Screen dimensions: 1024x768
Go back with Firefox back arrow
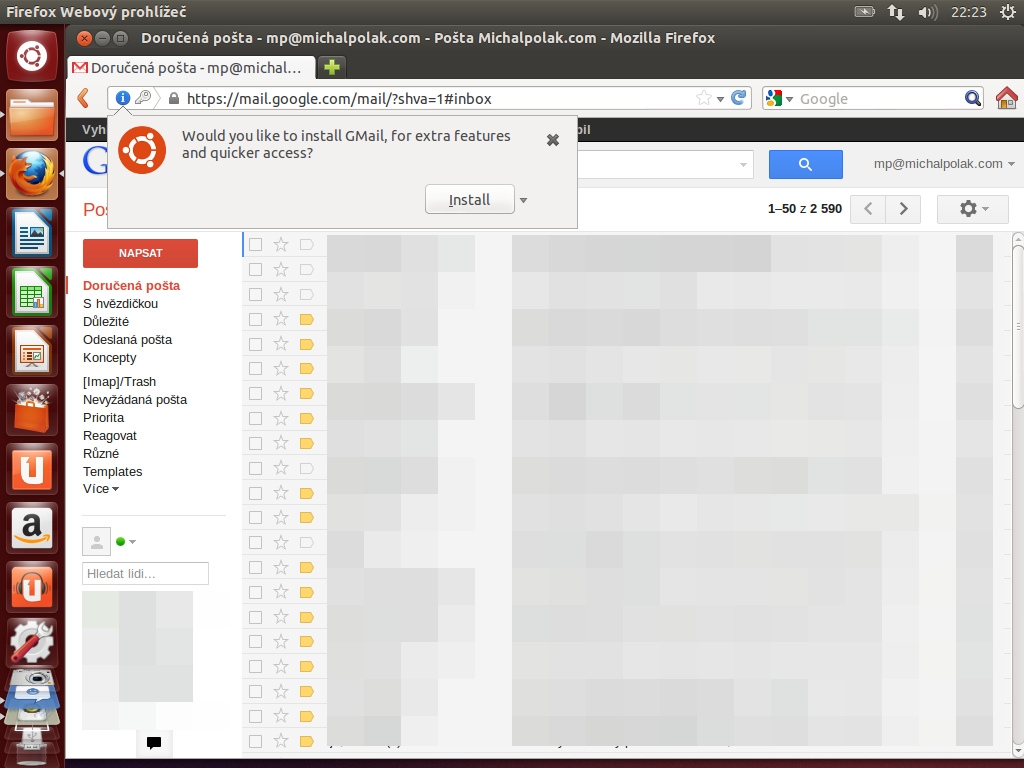(x=84, y=99)
